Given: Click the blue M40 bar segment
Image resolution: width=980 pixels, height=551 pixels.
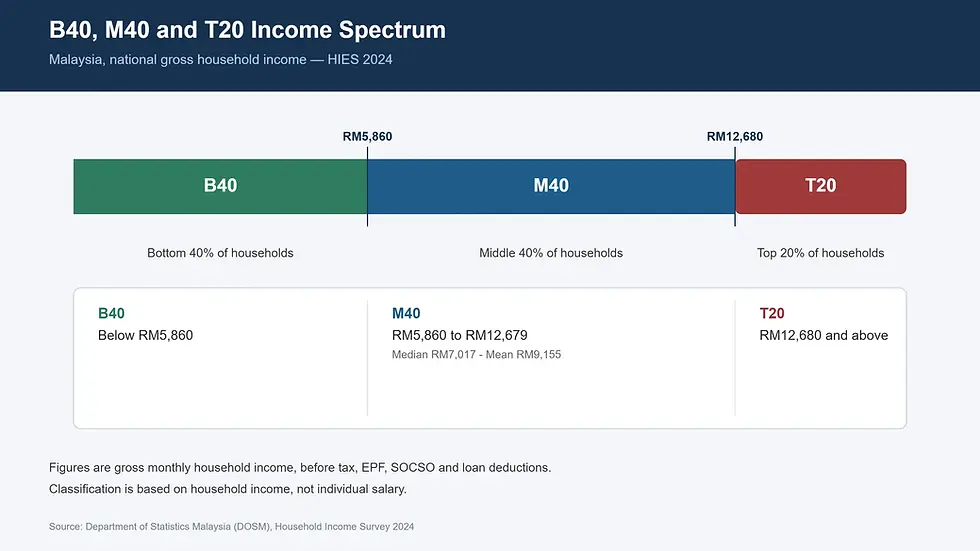Looking at the screenshot, I should click(x=551, y=186).
